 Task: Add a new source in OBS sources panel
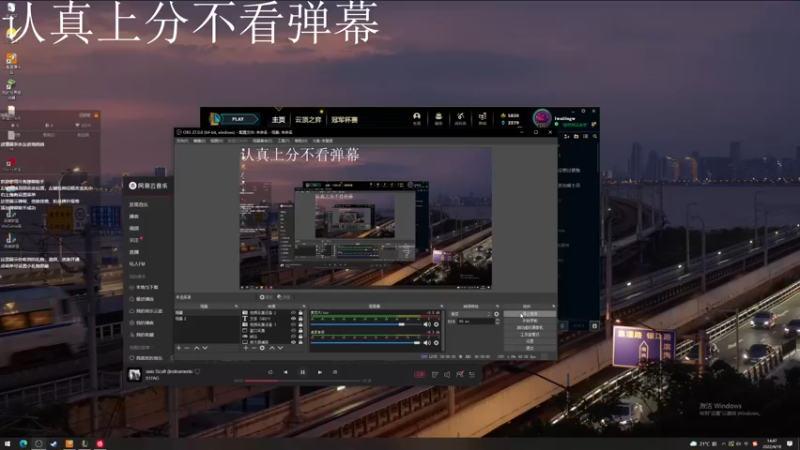click(245, 347)
